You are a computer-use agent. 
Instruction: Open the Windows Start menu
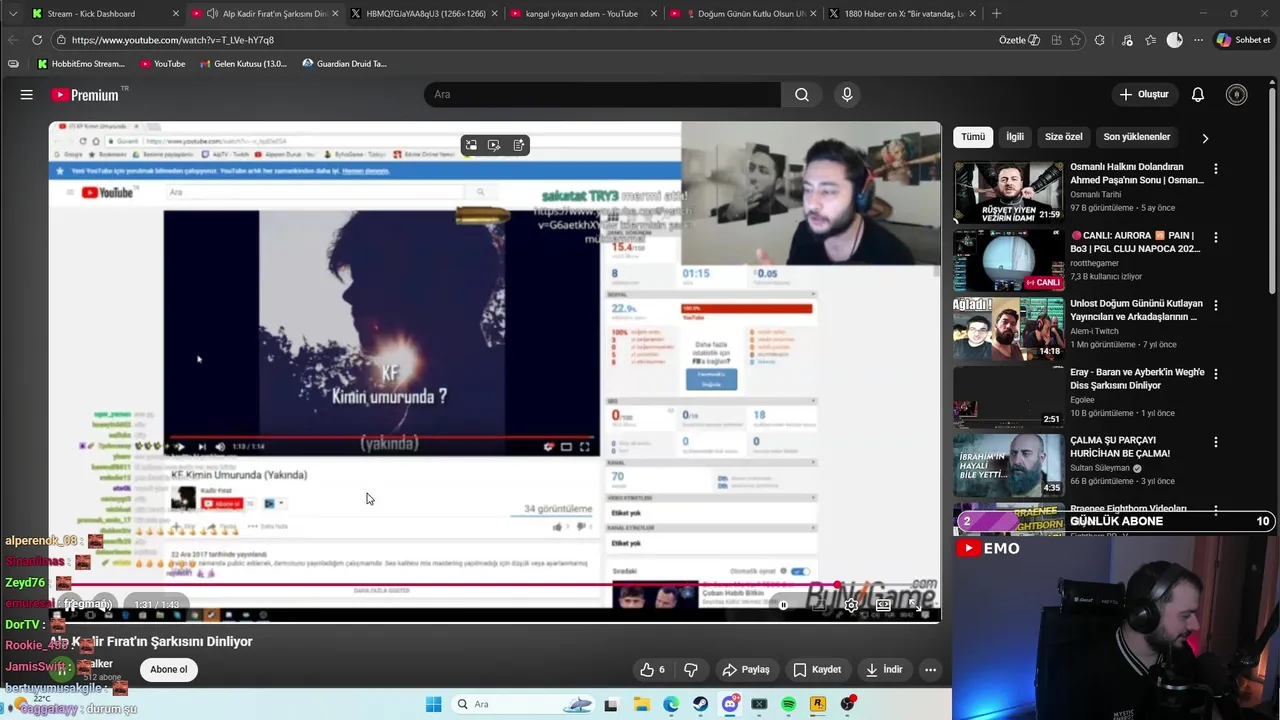coord(433,704)
